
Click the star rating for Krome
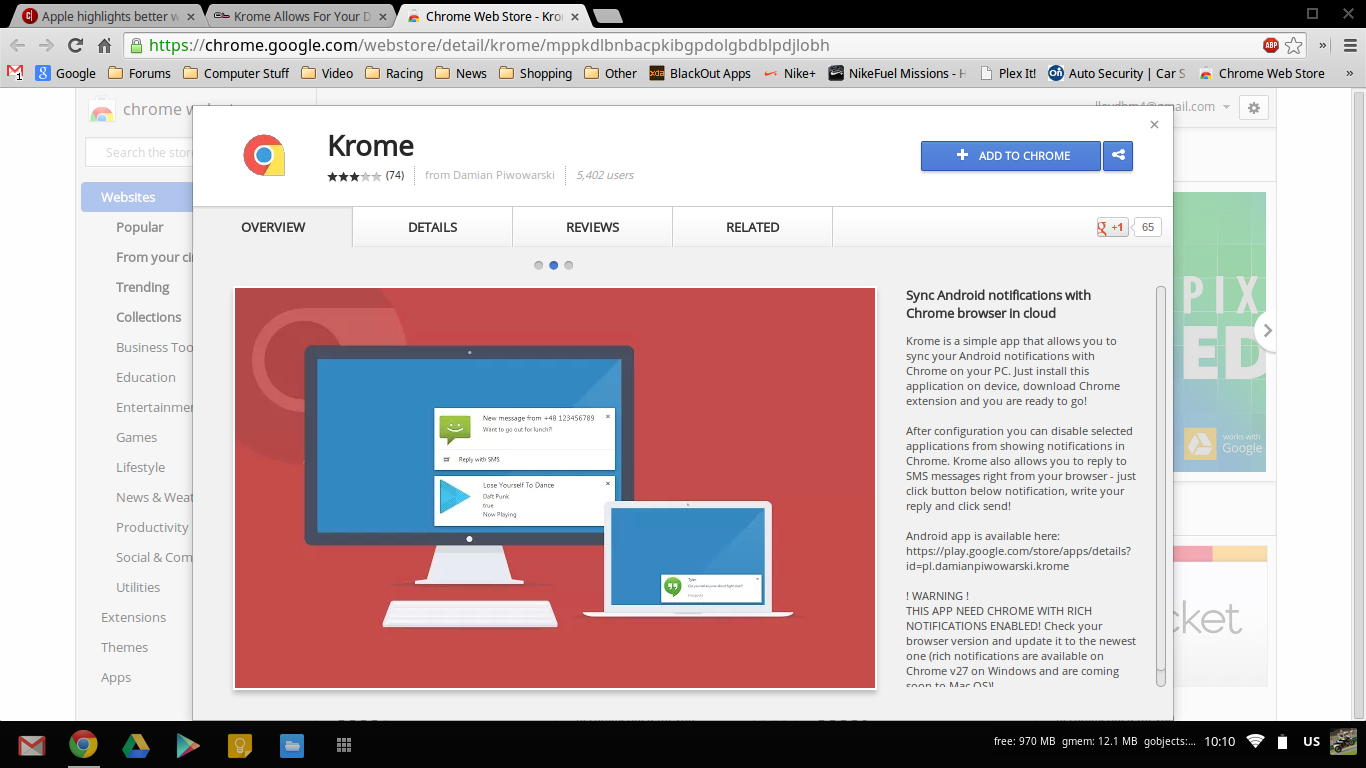tap(354, 176)
